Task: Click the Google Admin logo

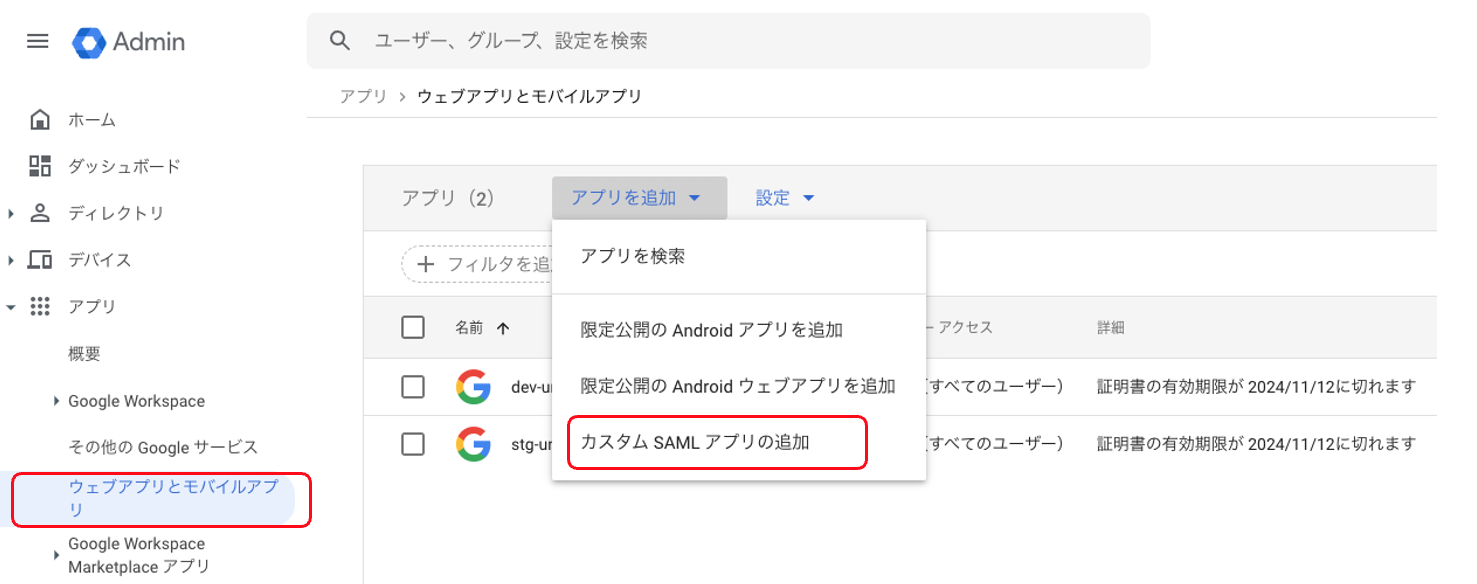Action: [89, 42]
